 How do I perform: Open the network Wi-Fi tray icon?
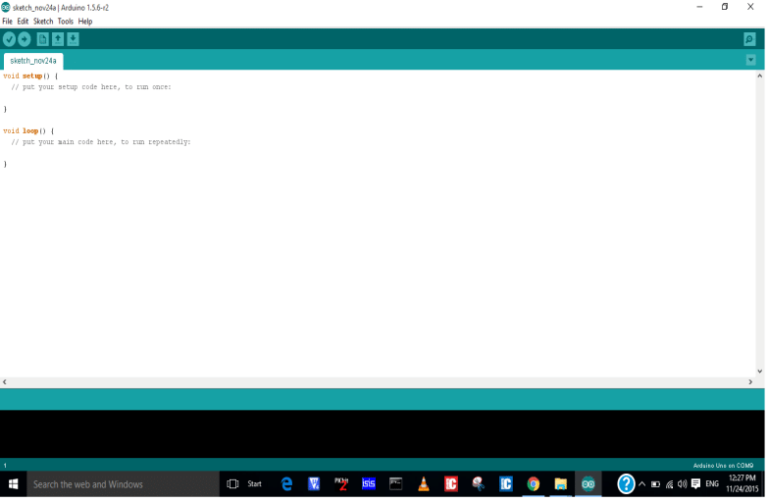pos(669,484)
